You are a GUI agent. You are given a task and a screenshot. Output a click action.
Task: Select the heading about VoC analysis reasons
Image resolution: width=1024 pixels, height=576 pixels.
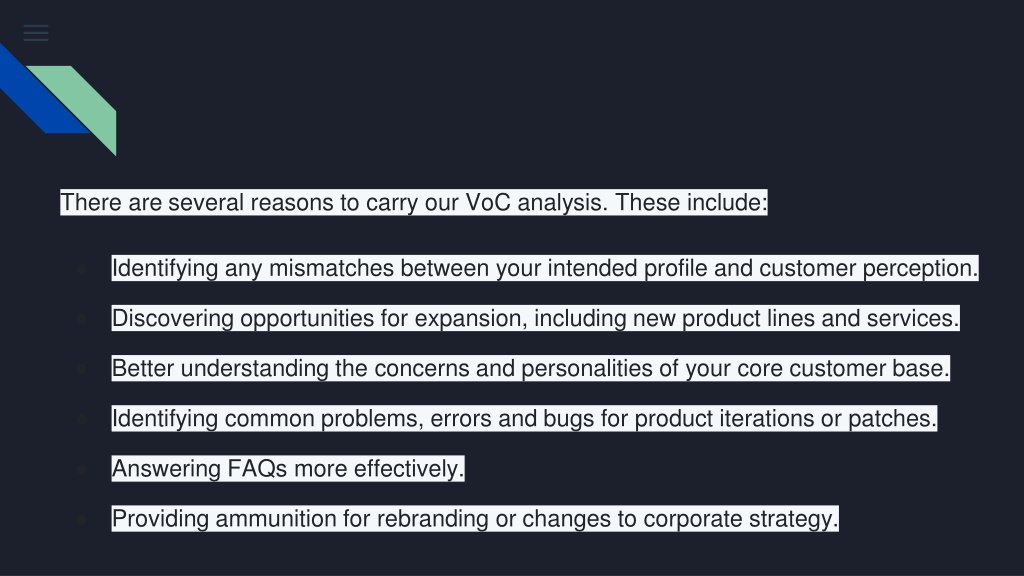click(x=414, y=202)
